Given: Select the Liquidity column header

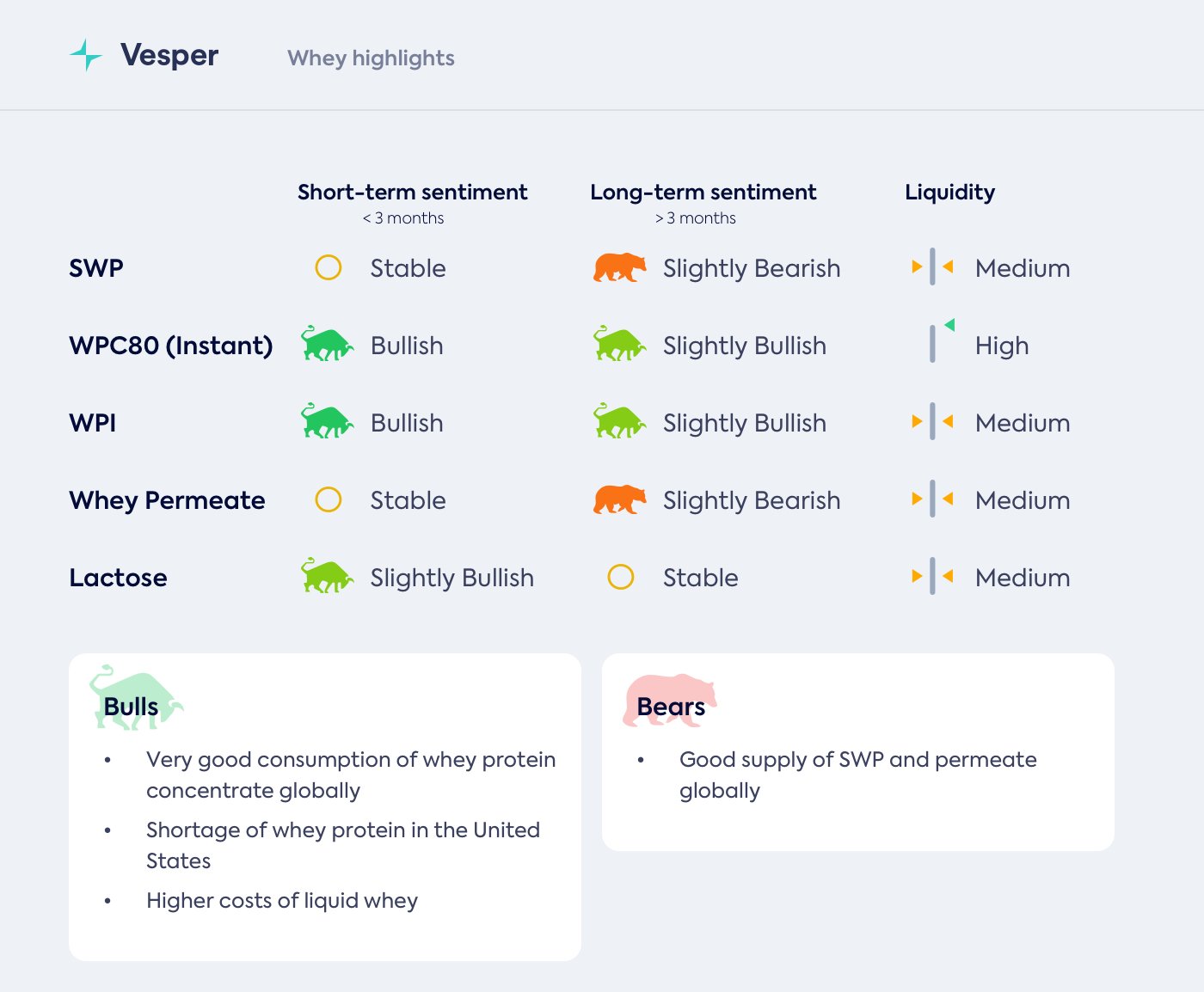Looking at the screenshot, I should coord(949,192).
